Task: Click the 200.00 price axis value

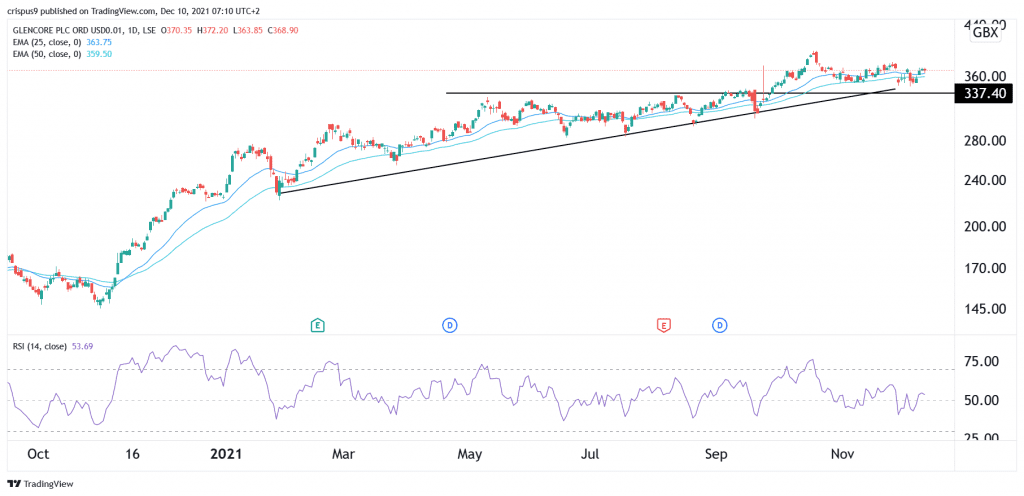Action: 987,227
